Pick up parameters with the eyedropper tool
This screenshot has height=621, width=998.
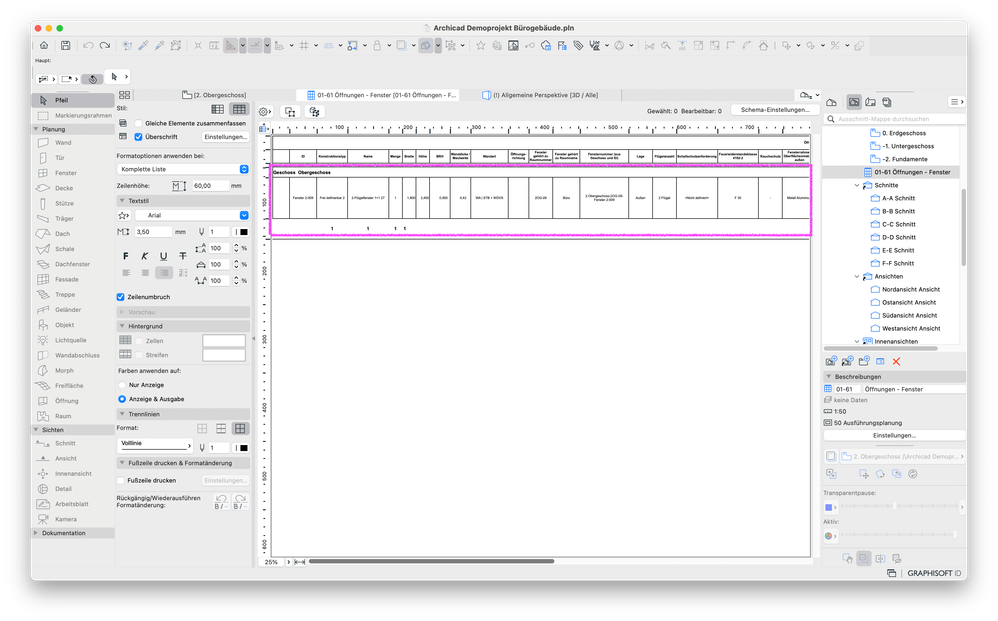[x=144, y=45]
